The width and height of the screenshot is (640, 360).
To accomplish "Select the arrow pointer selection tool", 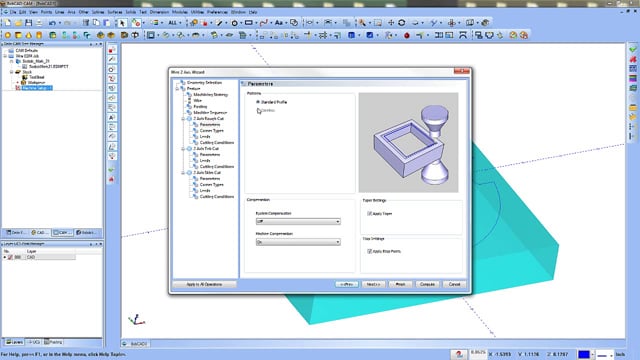I will (122, 23).
